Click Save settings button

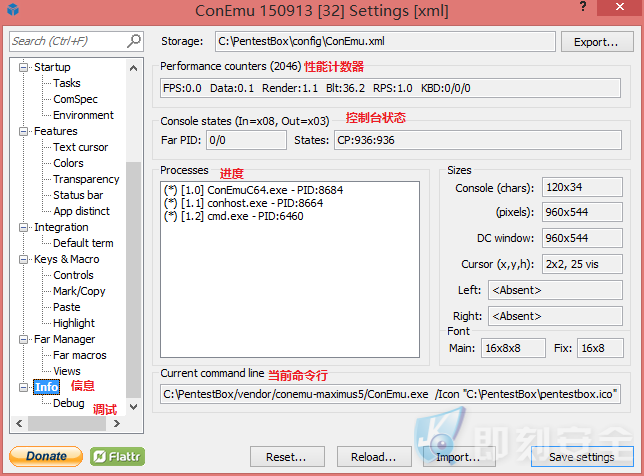click(x=582, y=457)
